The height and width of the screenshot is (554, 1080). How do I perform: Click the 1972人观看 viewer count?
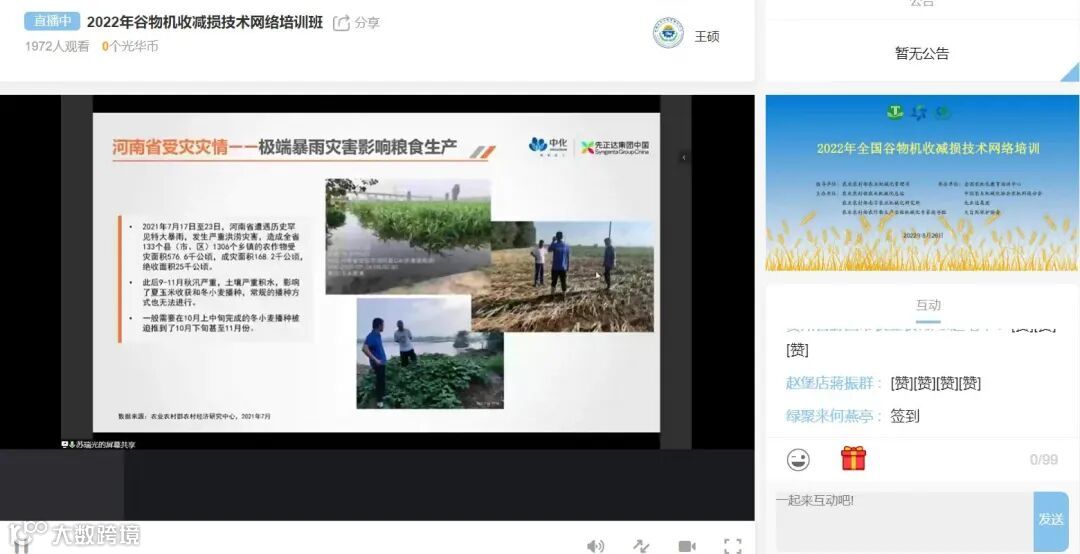click(57, 46)
